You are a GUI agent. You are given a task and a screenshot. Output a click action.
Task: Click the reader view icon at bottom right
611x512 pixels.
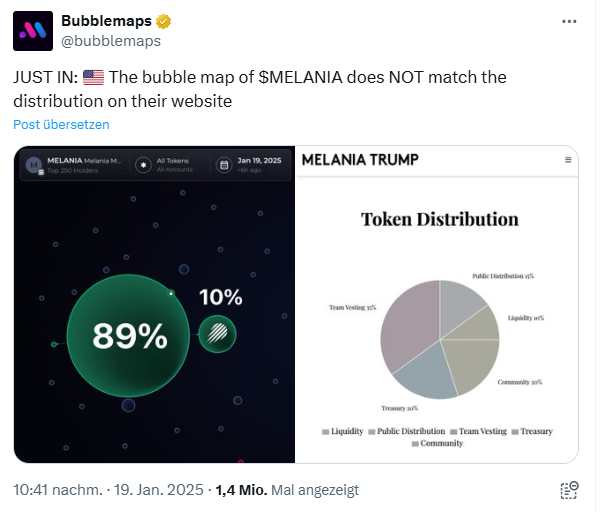569,490
